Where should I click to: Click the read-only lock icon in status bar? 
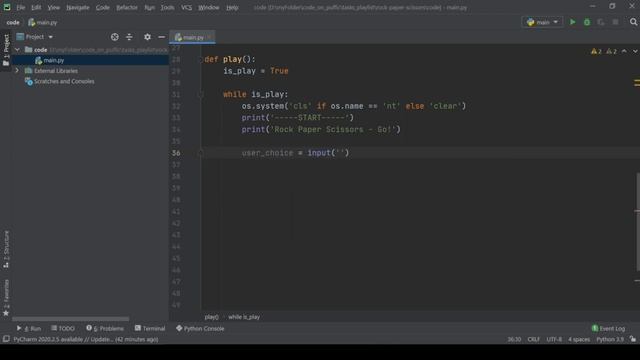click(x=633, y=339)
